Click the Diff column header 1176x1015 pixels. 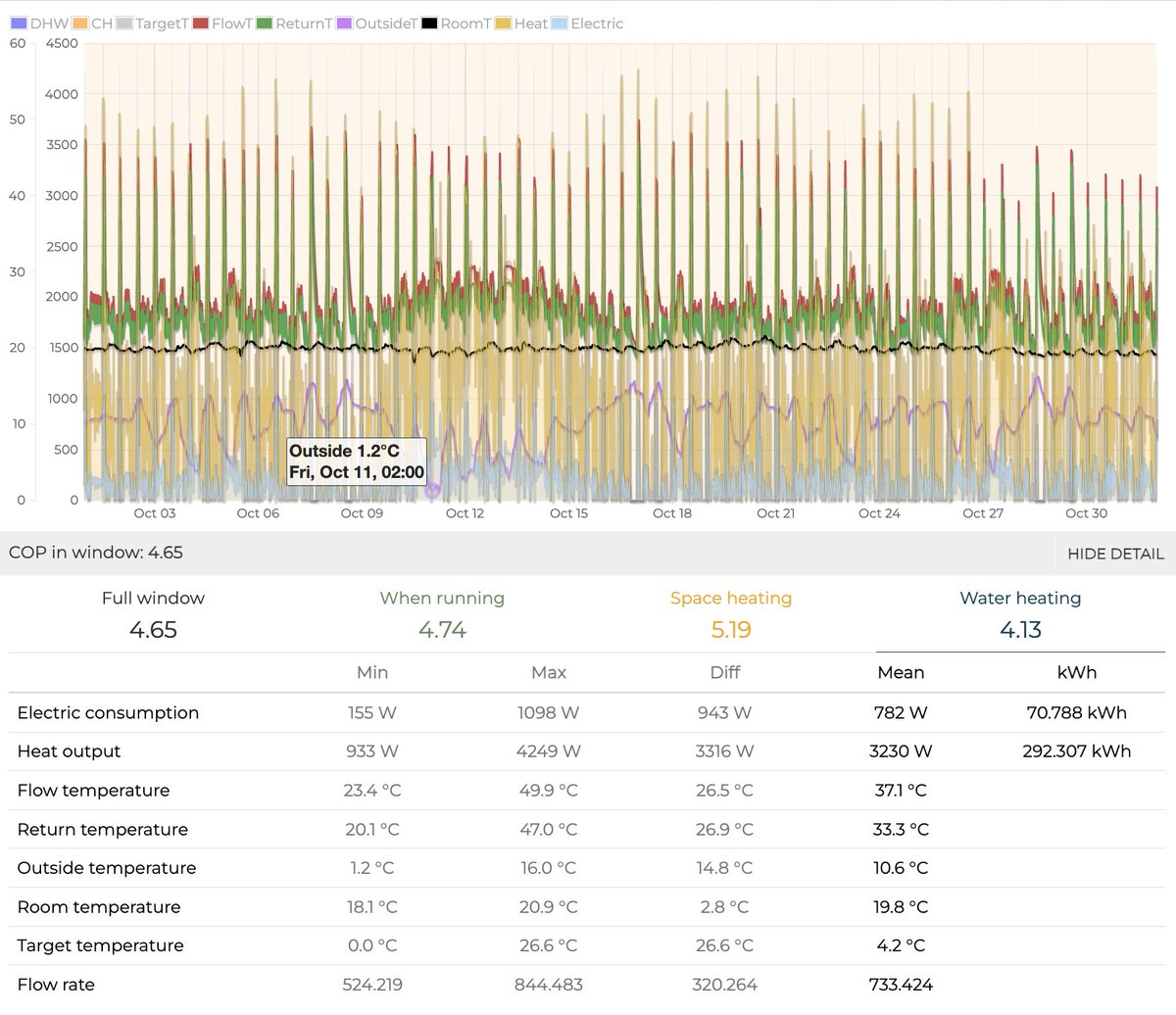725,673
